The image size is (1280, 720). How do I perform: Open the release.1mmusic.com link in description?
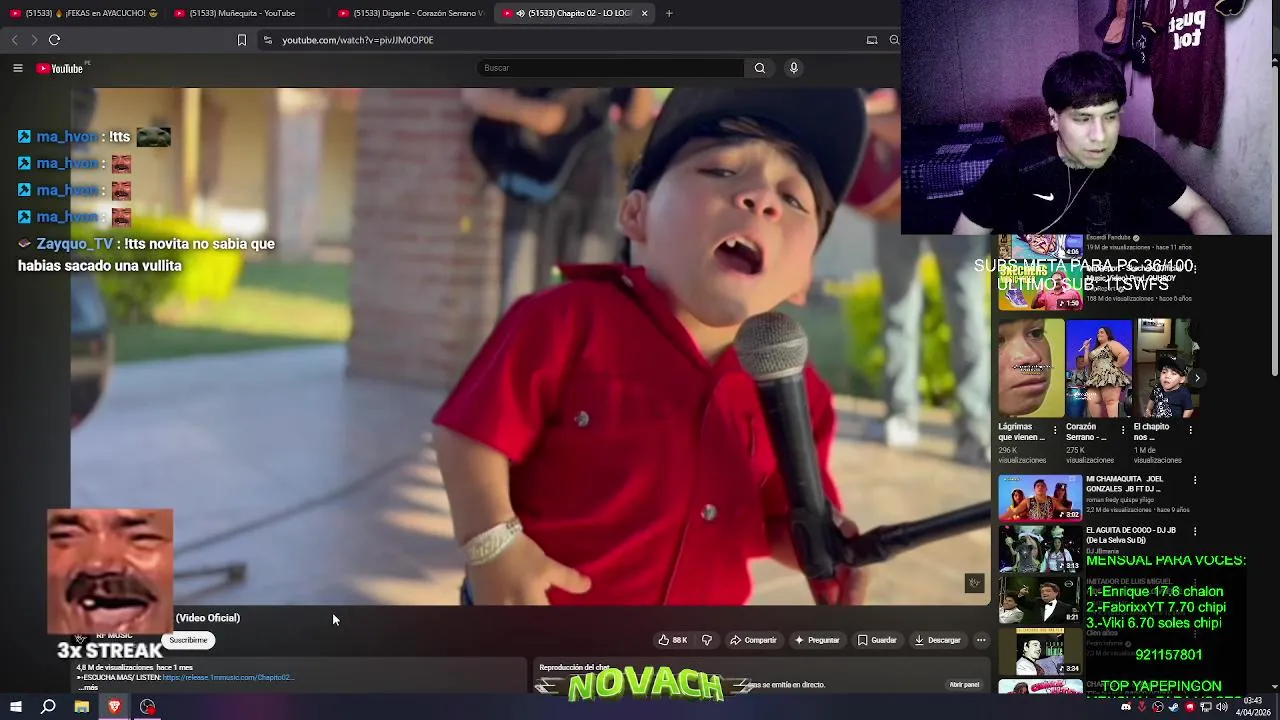[x=228, y=678]
